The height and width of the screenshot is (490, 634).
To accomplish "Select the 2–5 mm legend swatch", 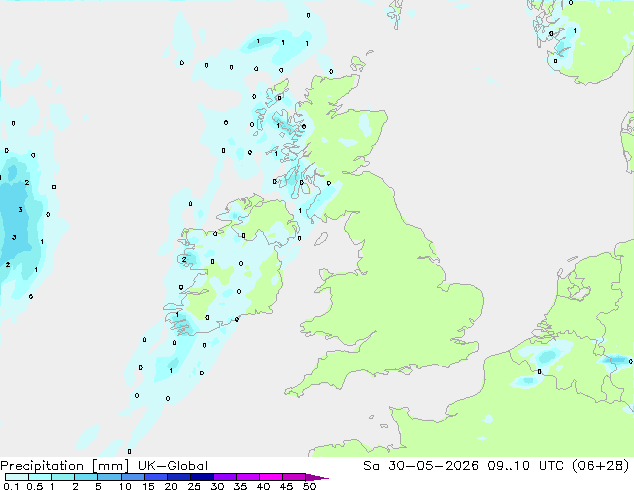I will click(x=86, y=477).
